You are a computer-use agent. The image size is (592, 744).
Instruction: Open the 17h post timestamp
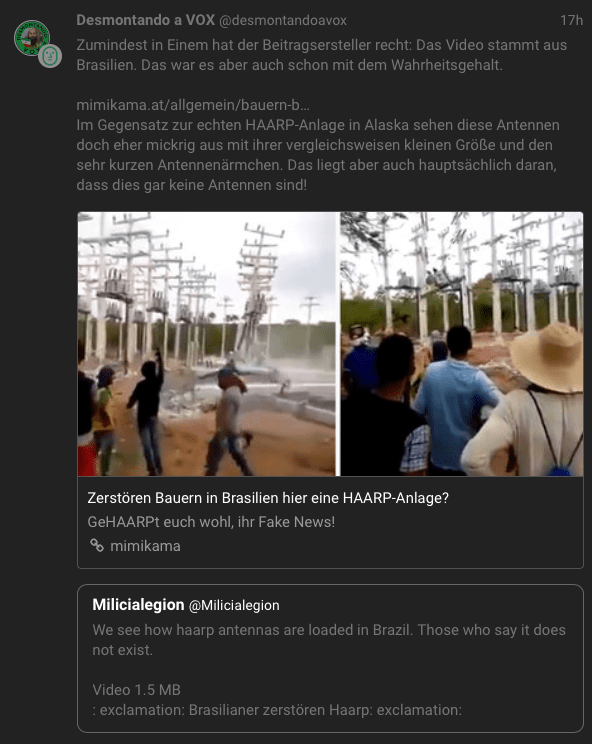[x=571, y=20]
